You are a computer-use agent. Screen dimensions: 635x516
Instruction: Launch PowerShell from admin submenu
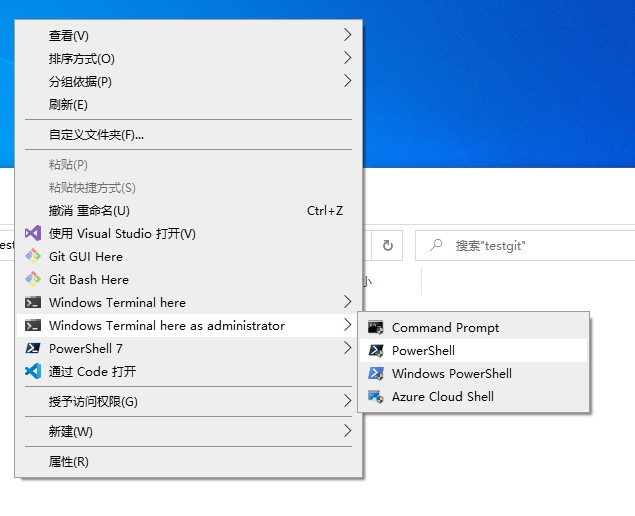click(473, 350)
